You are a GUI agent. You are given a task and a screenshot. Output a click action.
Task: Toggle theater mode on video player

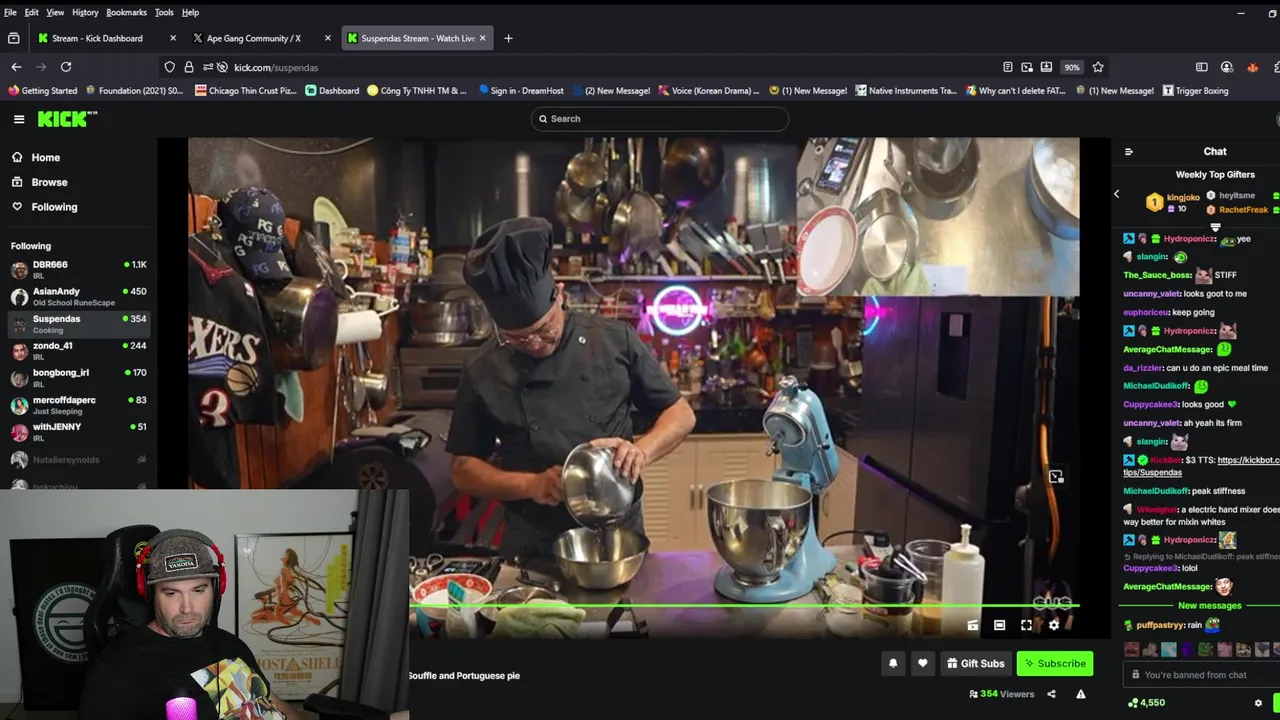(999, 625)
